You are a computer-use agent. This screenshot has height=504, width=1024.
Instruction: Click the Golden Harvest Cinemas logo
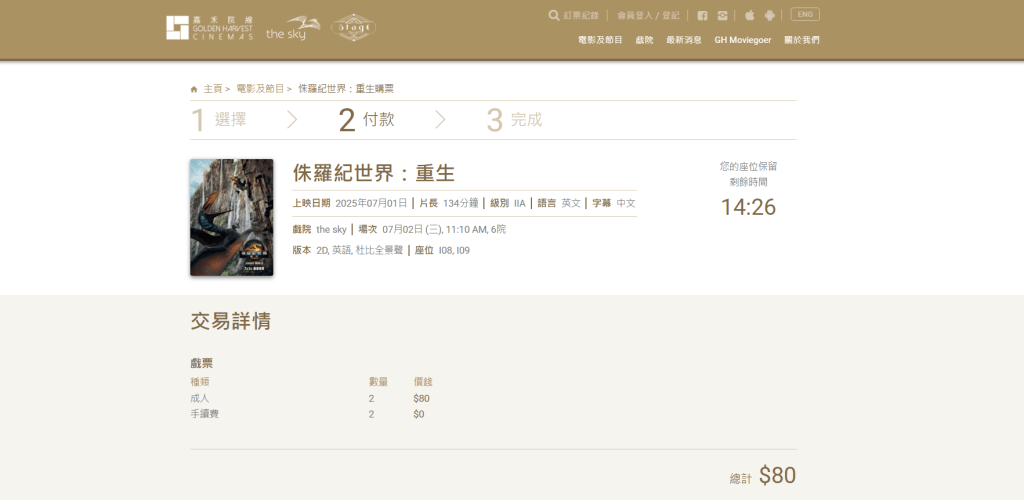click(x=209, y=28)
